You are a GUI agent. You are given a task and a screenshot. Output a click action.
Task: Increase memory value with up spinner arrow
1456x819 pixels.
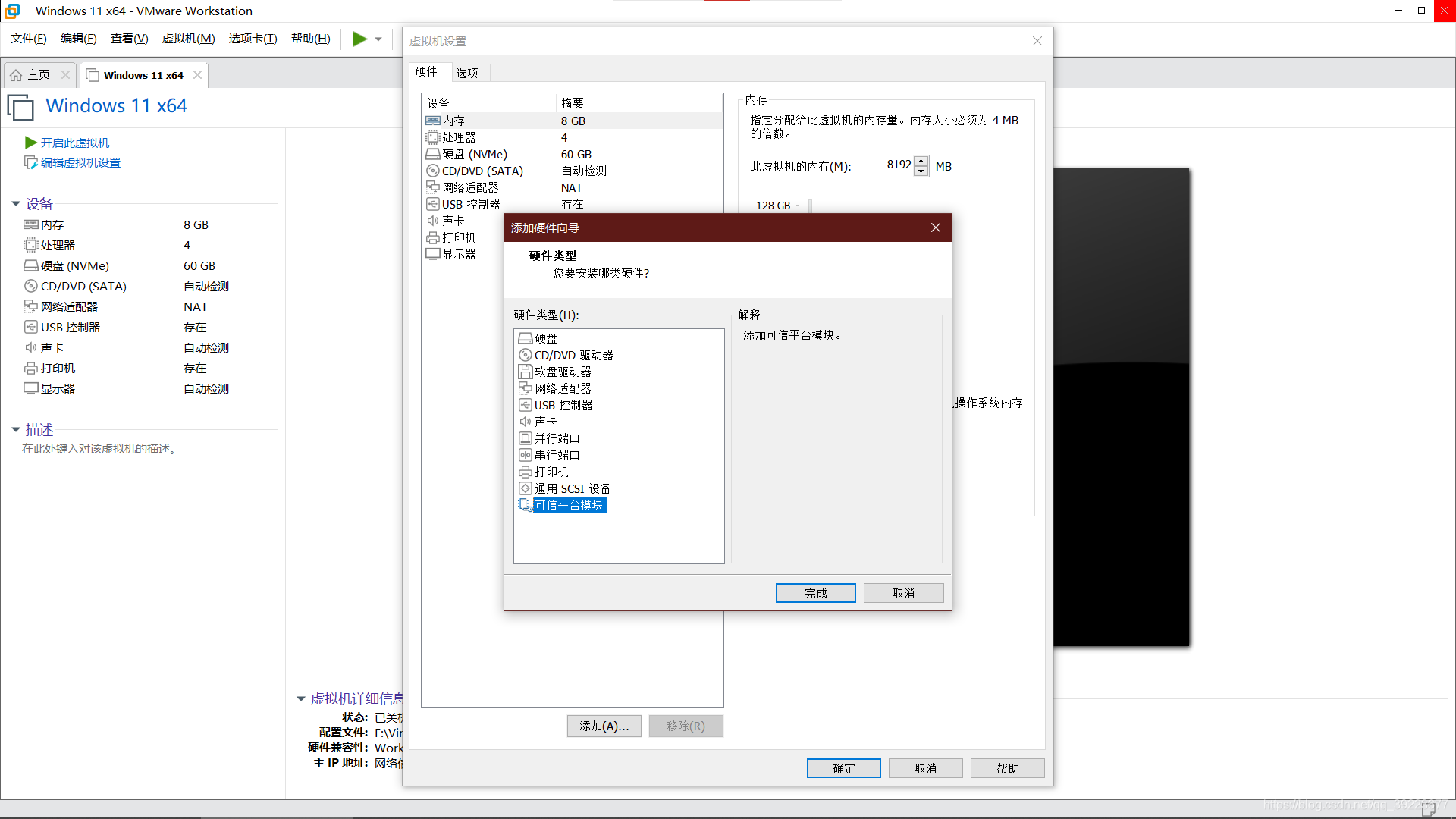(921, 162)
